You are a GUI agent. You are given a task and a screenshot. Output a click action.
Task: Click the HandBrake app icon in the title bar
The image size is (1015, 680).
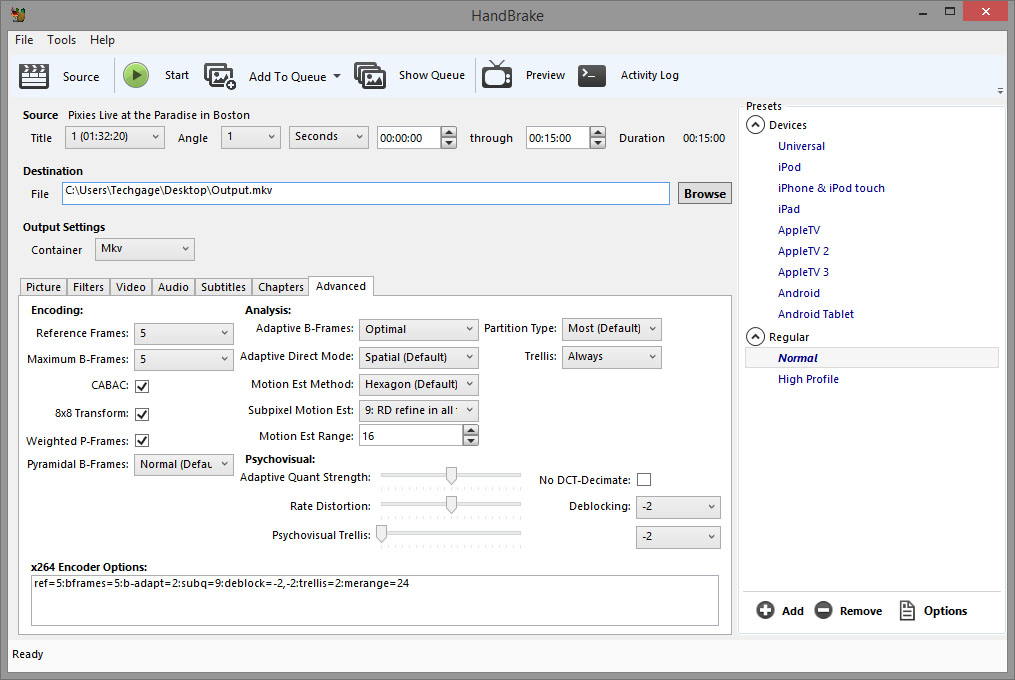pos(18,14)
